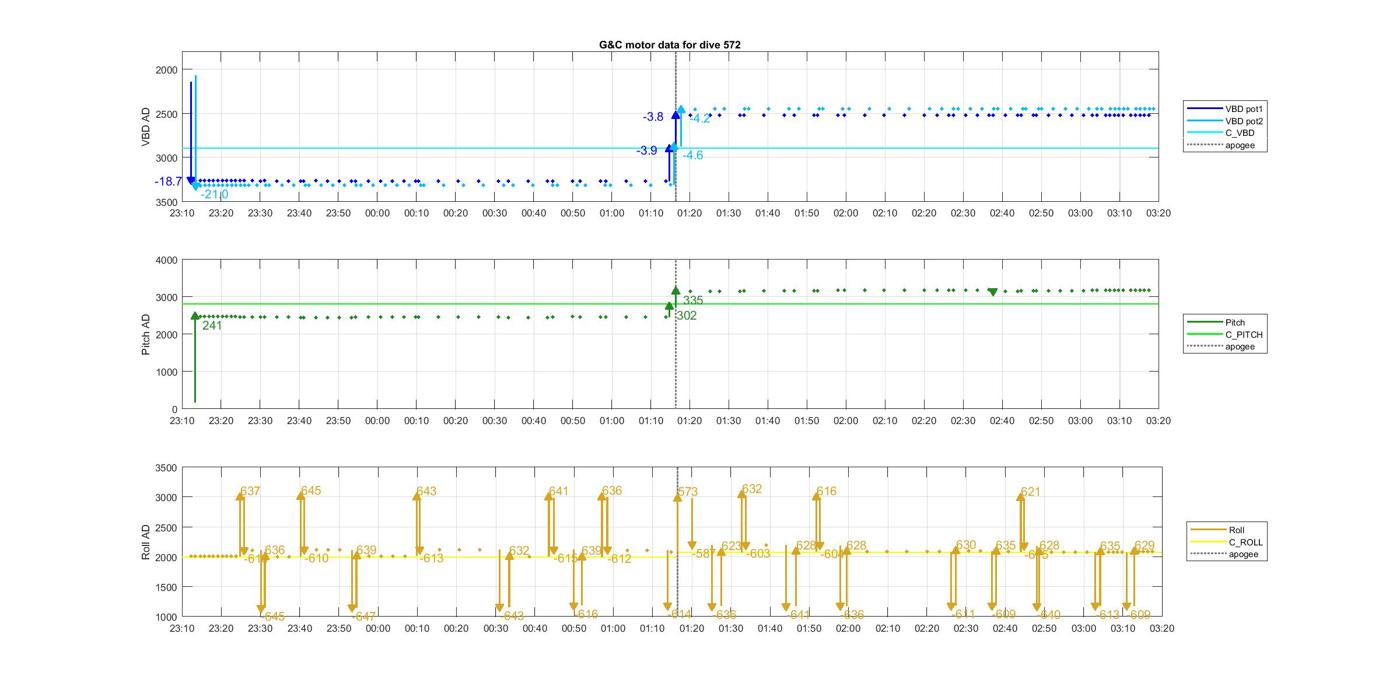Click the '1500' tick on Roll axis
The width and height of the screenshot is (1400, 693).
pos(168,587)
